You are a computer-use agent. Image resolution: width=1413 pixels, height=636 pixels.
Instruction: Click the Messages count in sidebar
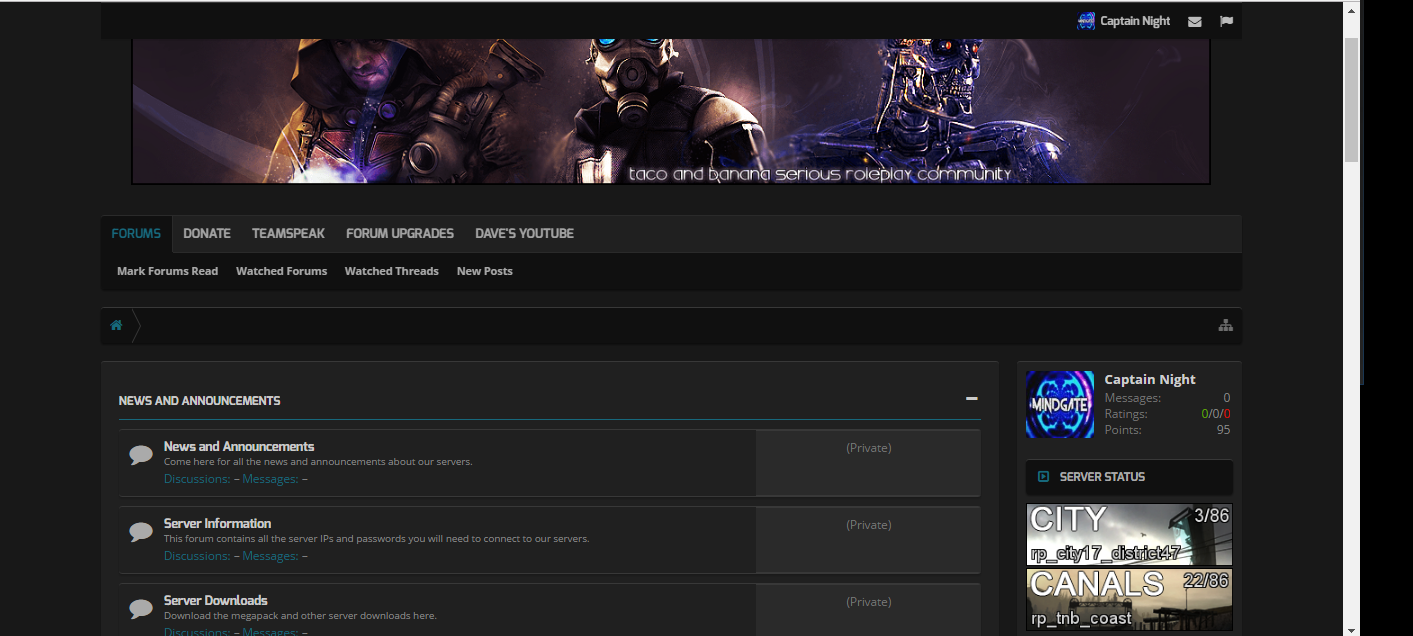pyautogui.click(x=1226, y=398)
